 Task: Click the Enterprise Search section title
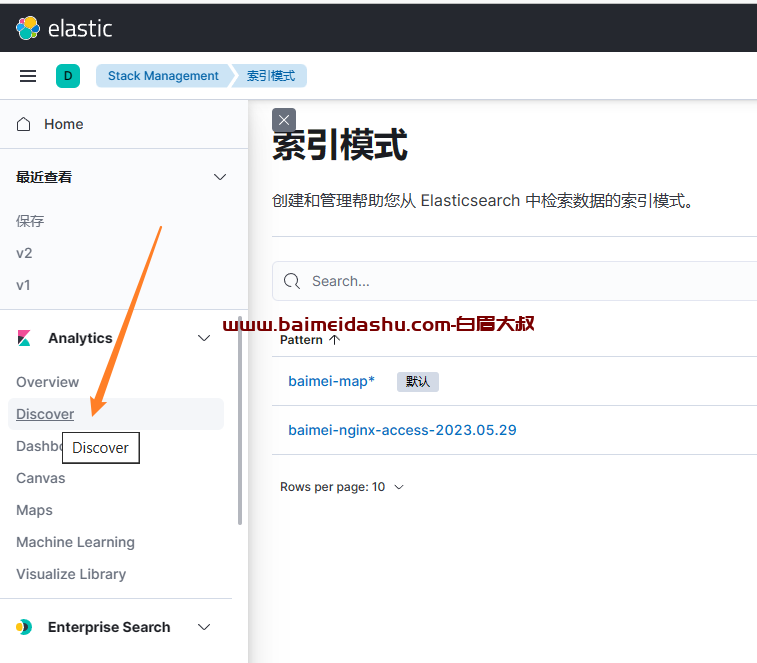point(109,627)
